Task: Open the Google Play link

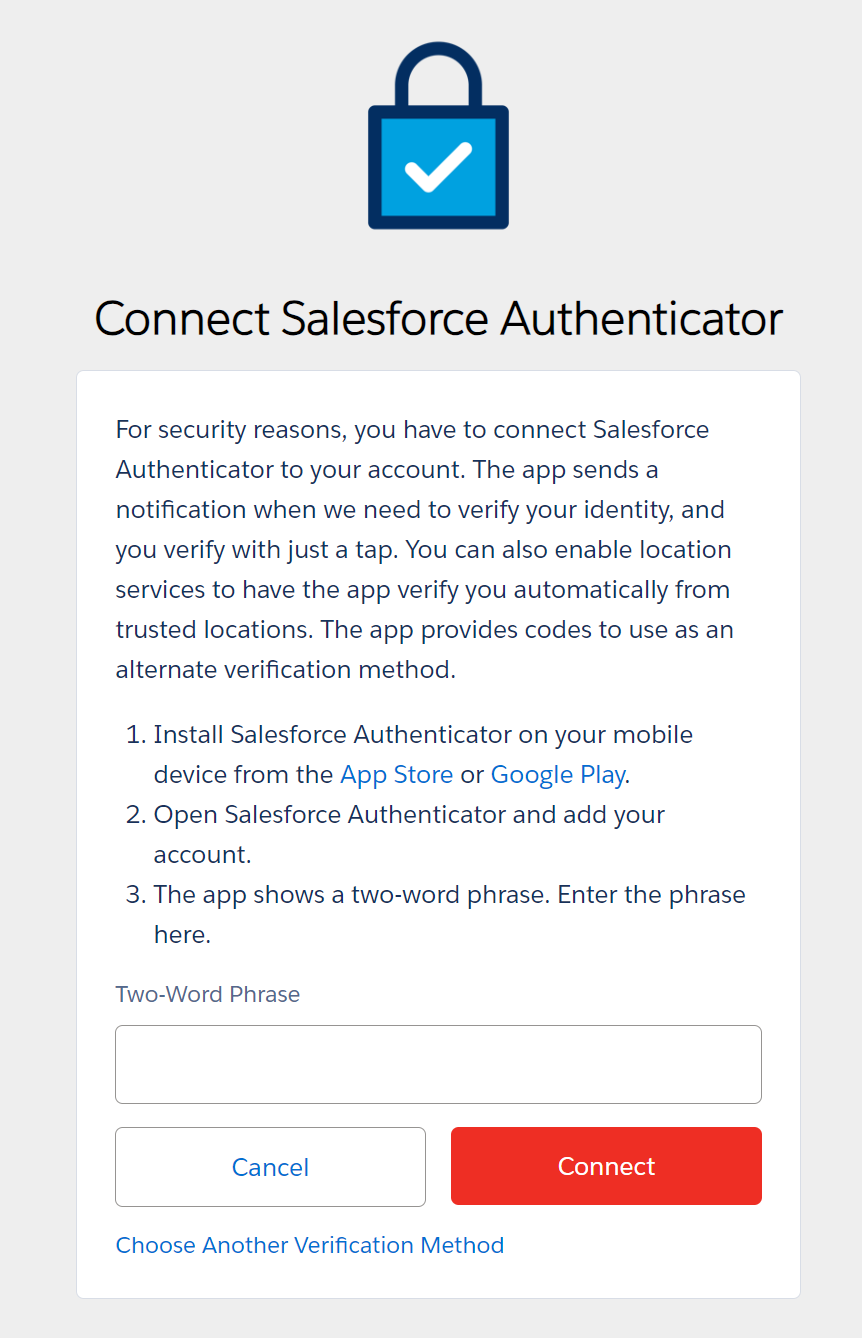Action: click(x=557, y=775)
